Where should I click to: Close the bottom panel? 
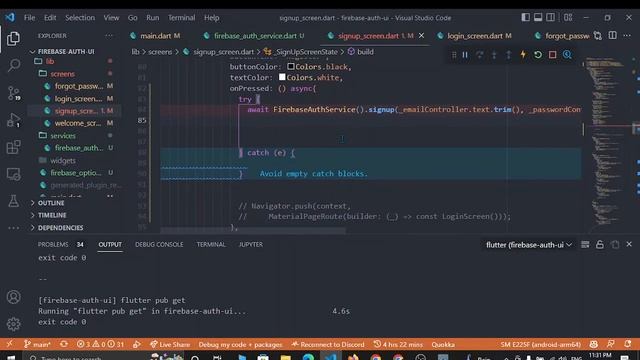[629, 244]
